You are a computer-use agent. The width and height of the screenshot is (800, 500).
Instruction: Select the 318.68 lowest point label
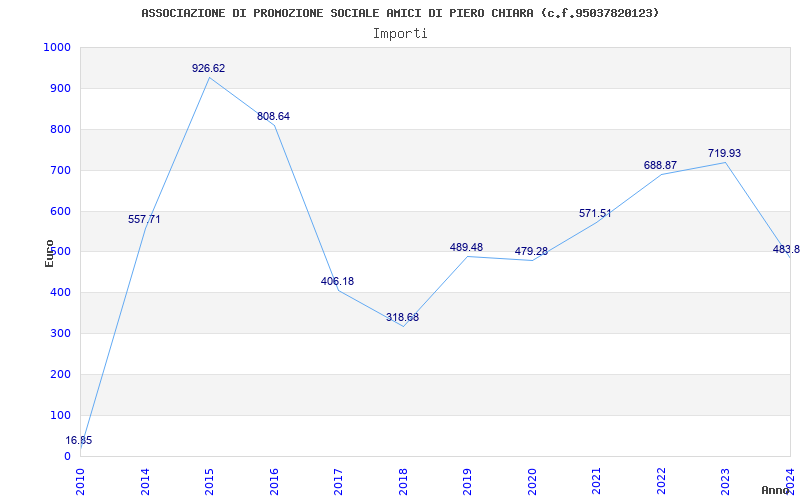[x=402, y=317]
